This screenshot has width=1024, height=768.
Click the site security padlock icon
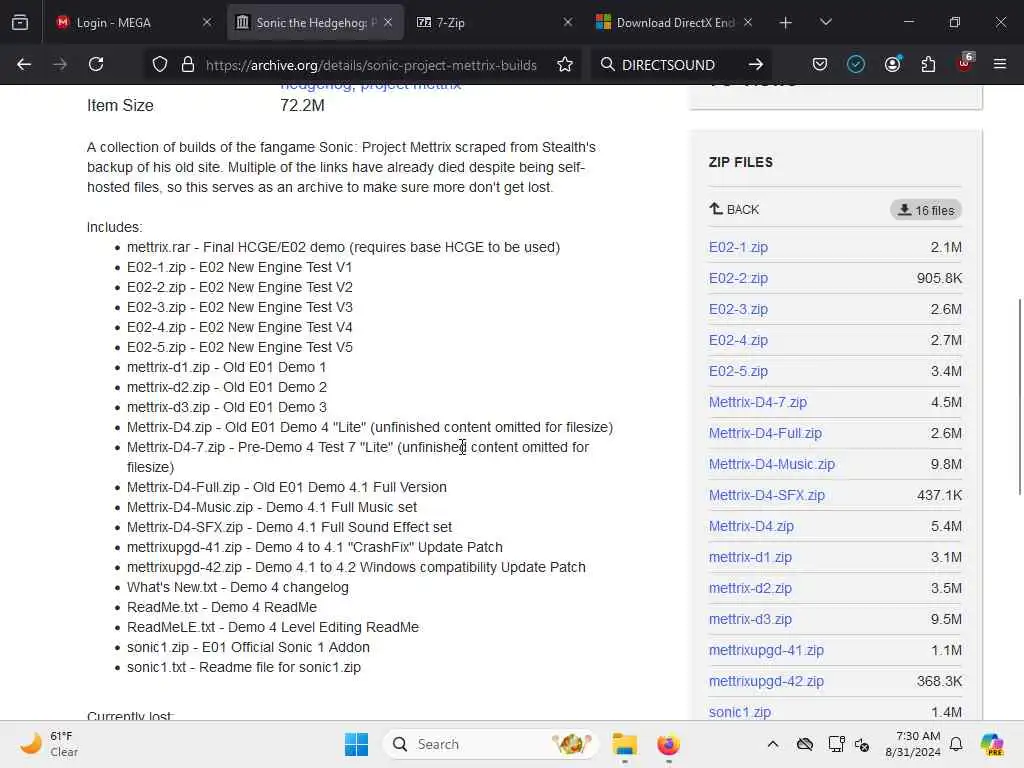click(188, 64)
